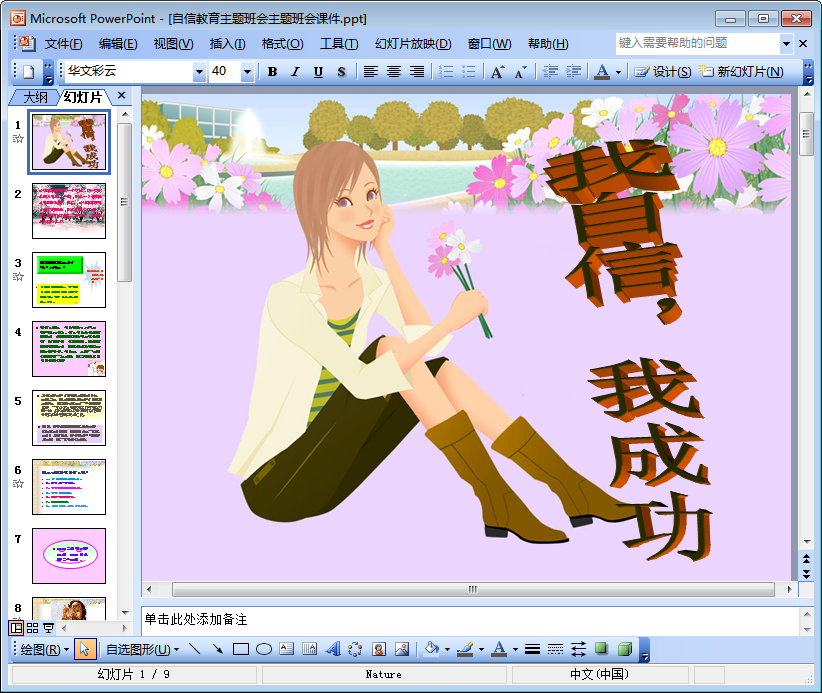822x693 pixels.
Task: Play animation star icon of slide 6
Action: click(18, 484)
